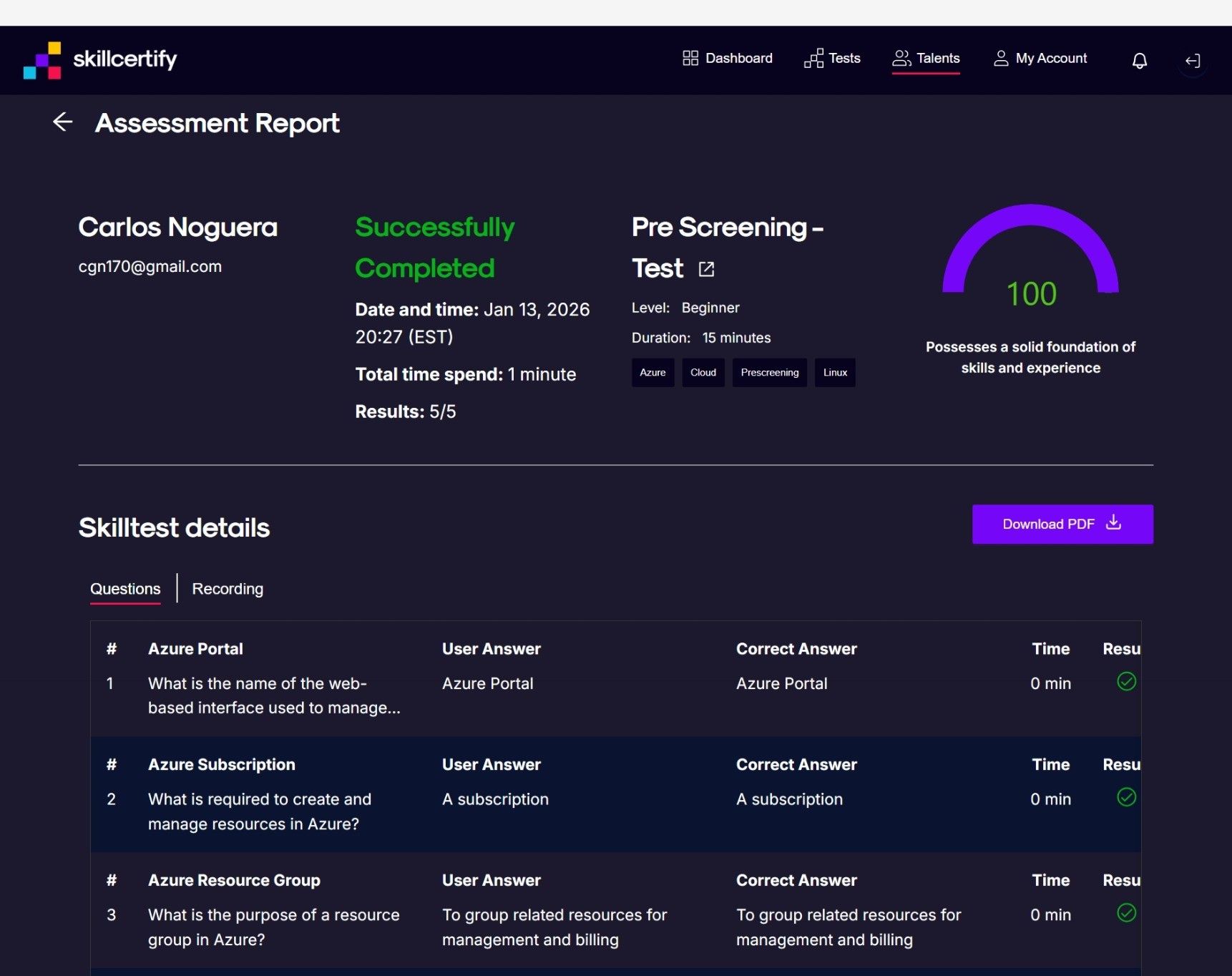1232x976 pixels.
Task: Click the result checkmark for question 2
Action: click(1126, 797)
